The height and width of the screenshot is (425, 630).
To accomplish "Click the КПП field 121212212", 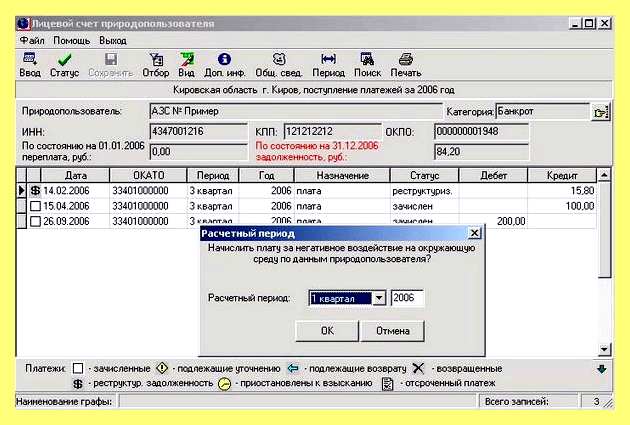I will click(332, 132).
